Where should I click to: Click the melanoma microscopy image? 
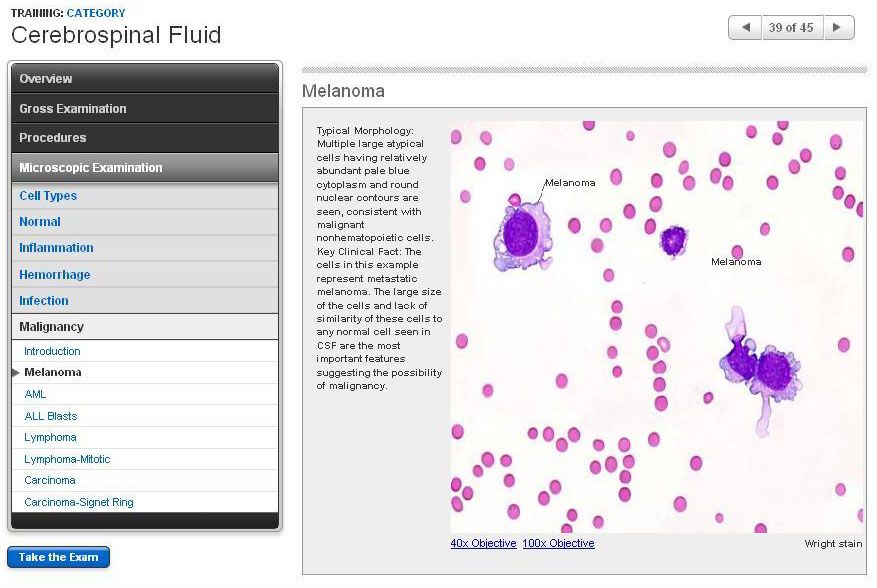pos(656,327)
